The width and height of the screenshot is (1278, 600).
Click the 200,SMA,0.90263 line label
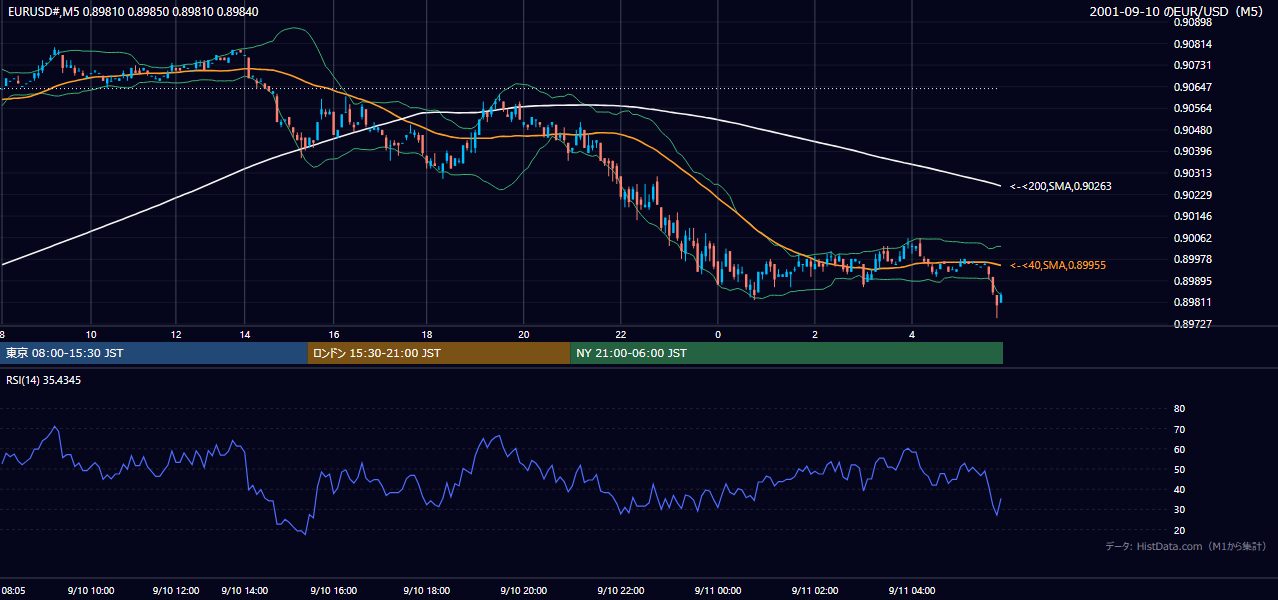[1060, 186]
